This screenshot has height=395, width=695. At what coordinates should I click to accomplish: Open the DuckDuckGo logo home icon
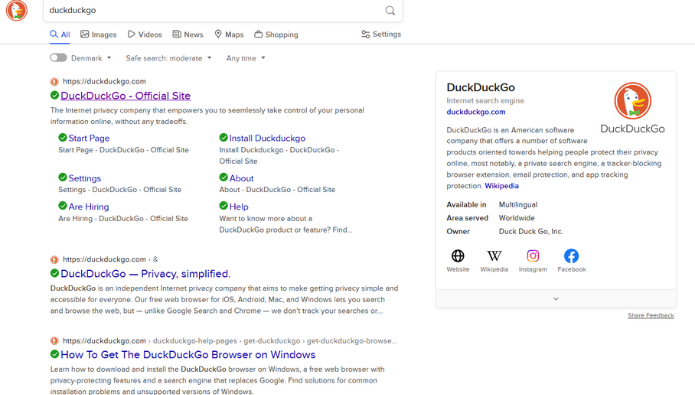coord(16,10)
